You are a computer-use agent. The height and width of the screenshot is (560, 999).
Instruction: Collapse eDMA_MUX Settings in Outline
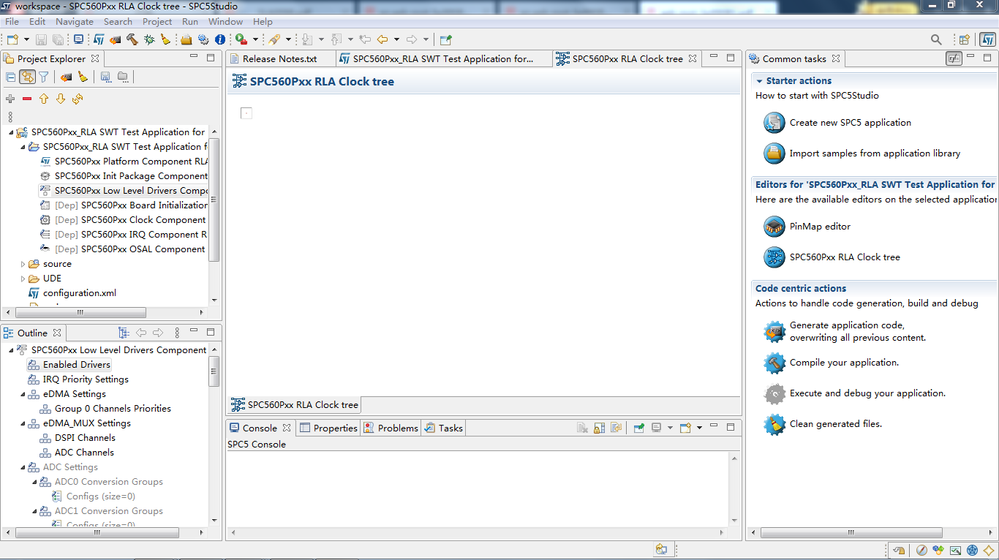(x=23, y=424)
